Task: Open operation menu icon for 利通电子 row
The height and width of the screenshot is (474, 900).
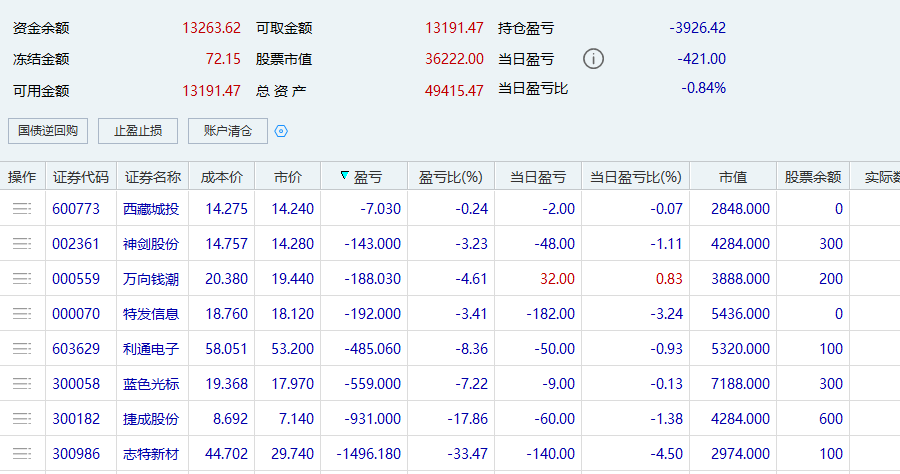Action: tap(22, 349)
